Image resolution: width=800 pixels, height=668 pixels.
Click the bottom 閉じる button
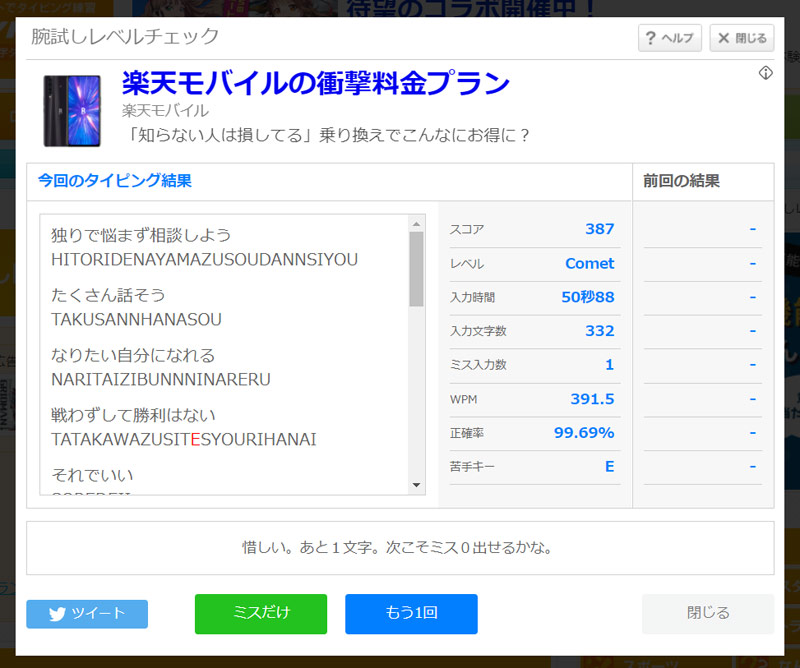(x=708, y=614)
